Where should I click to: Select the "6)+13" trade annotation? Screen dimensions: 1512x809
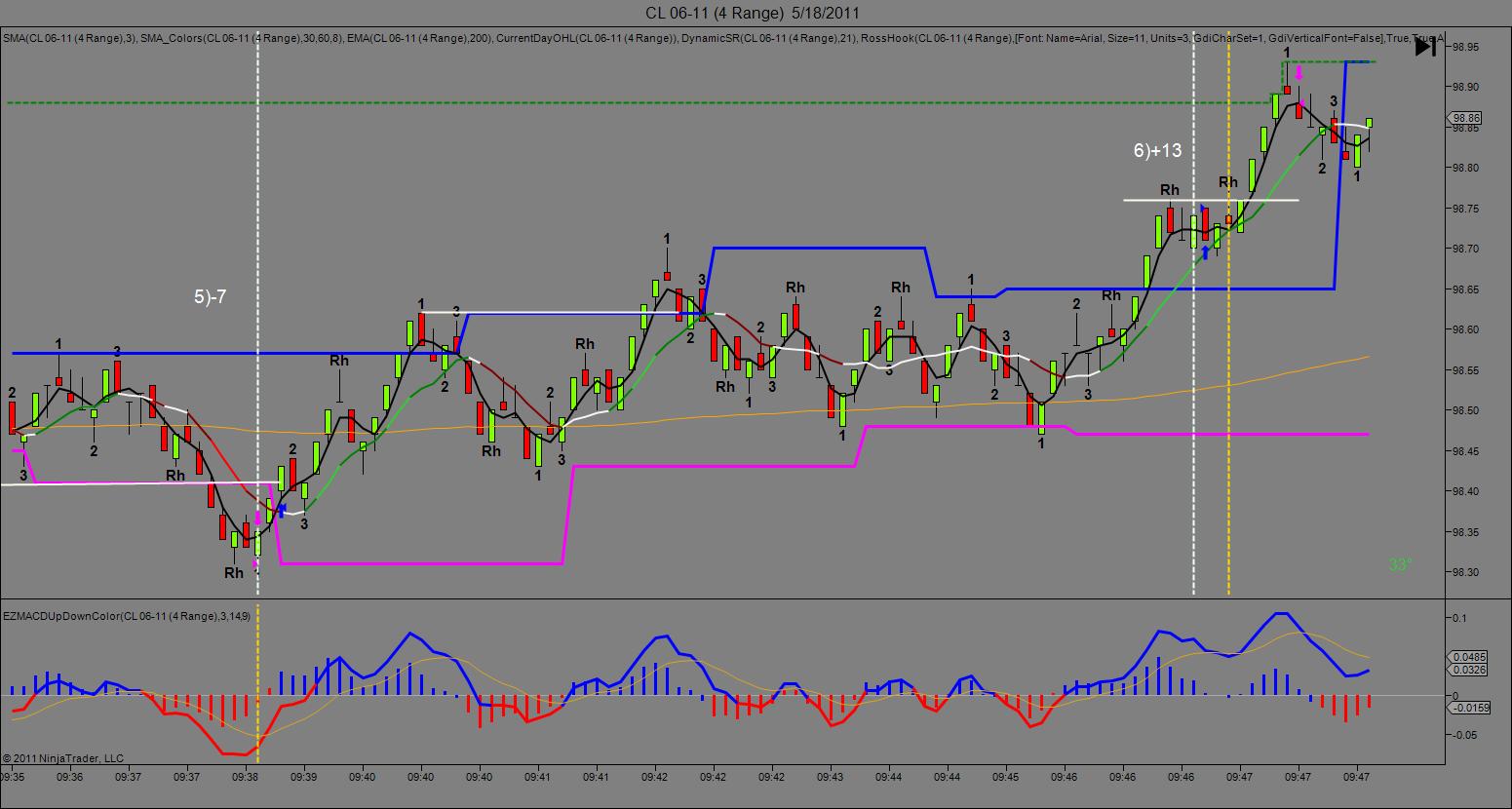(x=1157, y=150)
